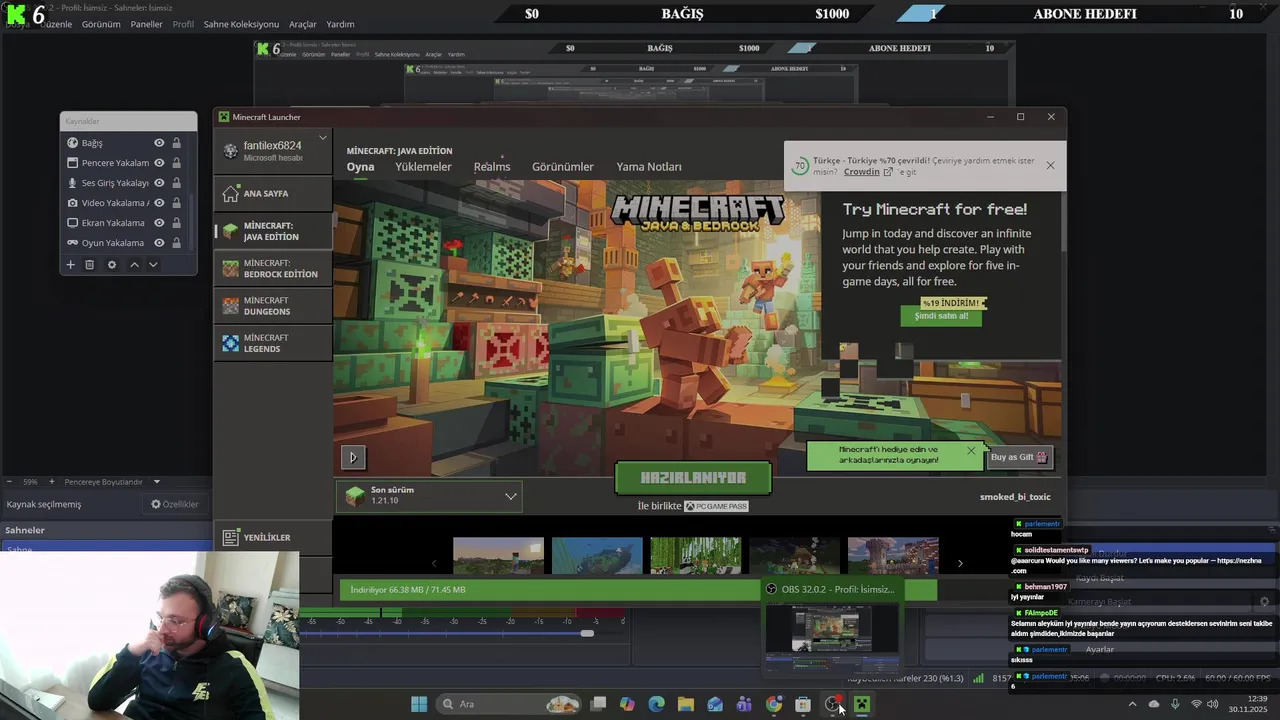Viewport: 1280px width, 720px height.
Task: Open Görünüm menu in OBS
Action: click(101, 24)
